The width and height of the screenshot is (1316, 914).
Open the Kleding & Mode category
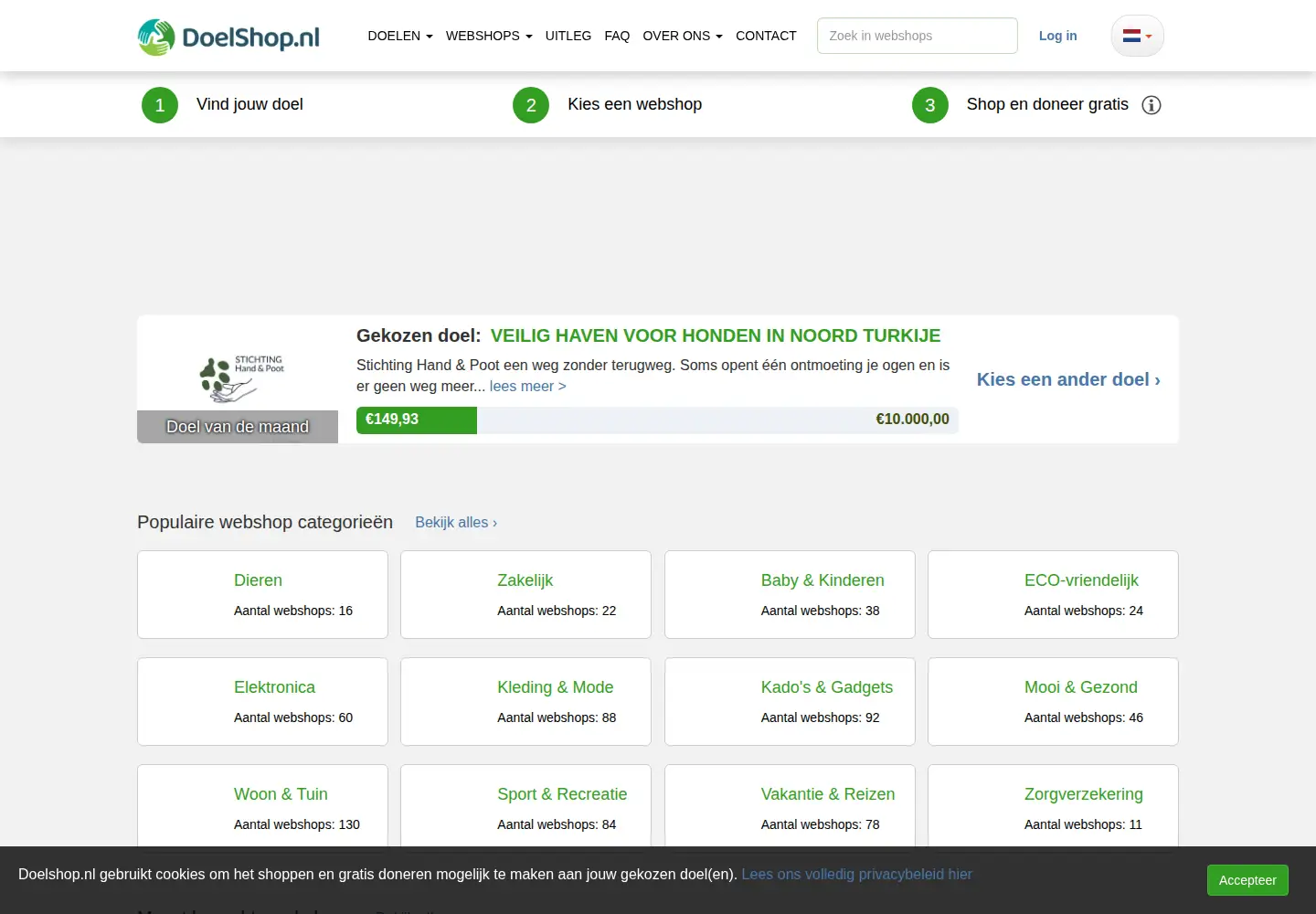(x=525, y=702)
